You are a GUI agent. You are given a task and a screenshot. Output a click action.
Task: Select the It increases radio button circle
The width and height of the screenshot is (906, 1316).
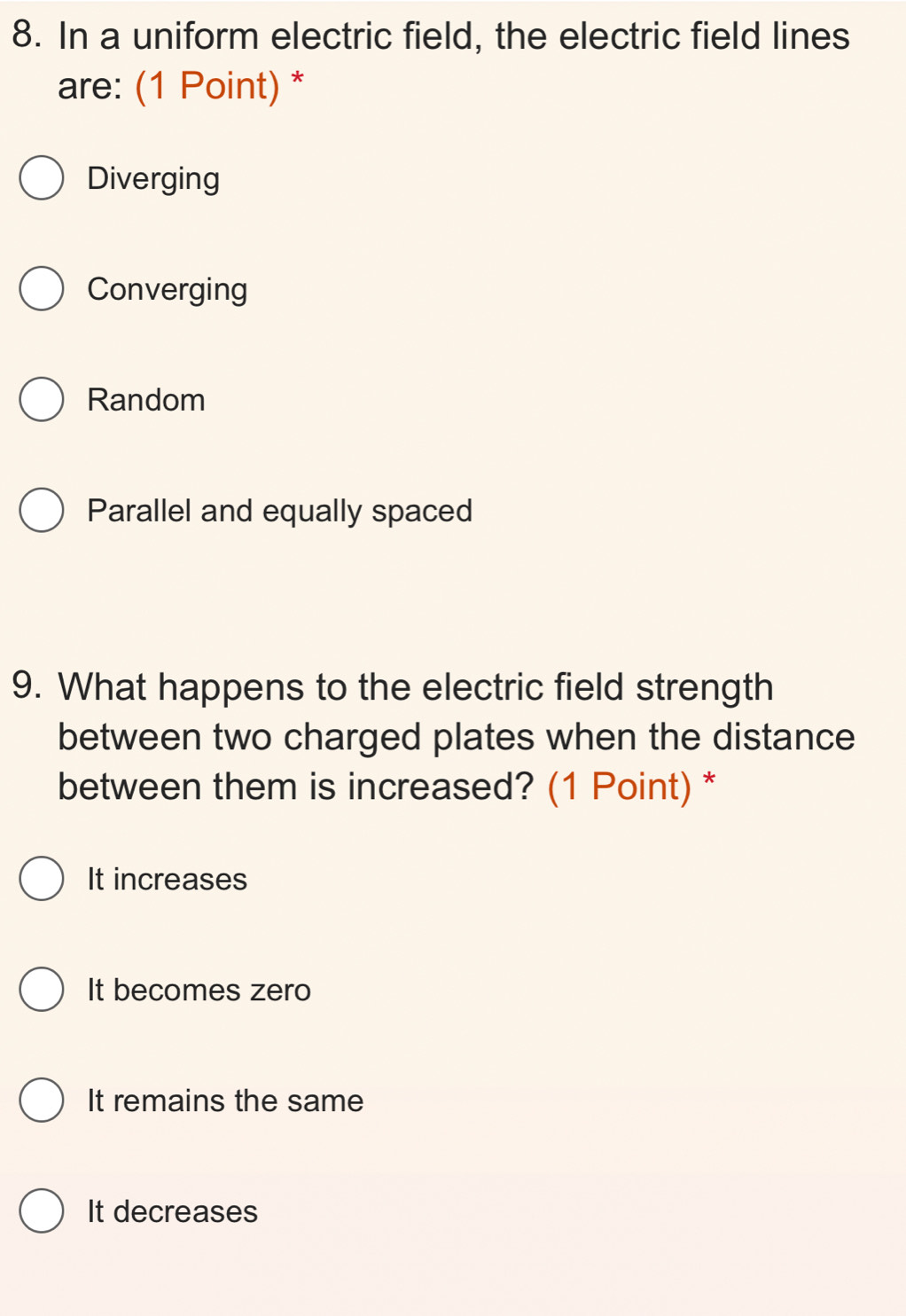tap(42, 879)
